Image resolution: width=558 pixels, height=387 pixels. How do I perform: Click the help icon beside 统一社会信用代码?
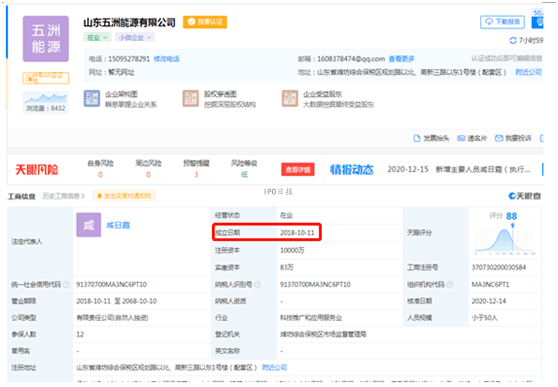tap(66, 284)
